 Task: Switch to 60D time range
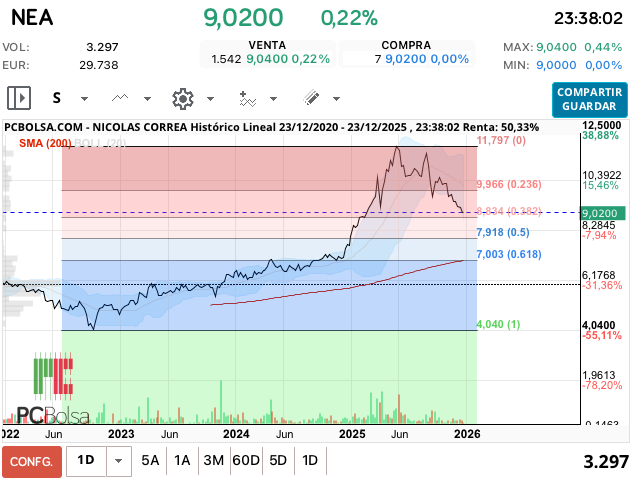[x=245, y=461]
